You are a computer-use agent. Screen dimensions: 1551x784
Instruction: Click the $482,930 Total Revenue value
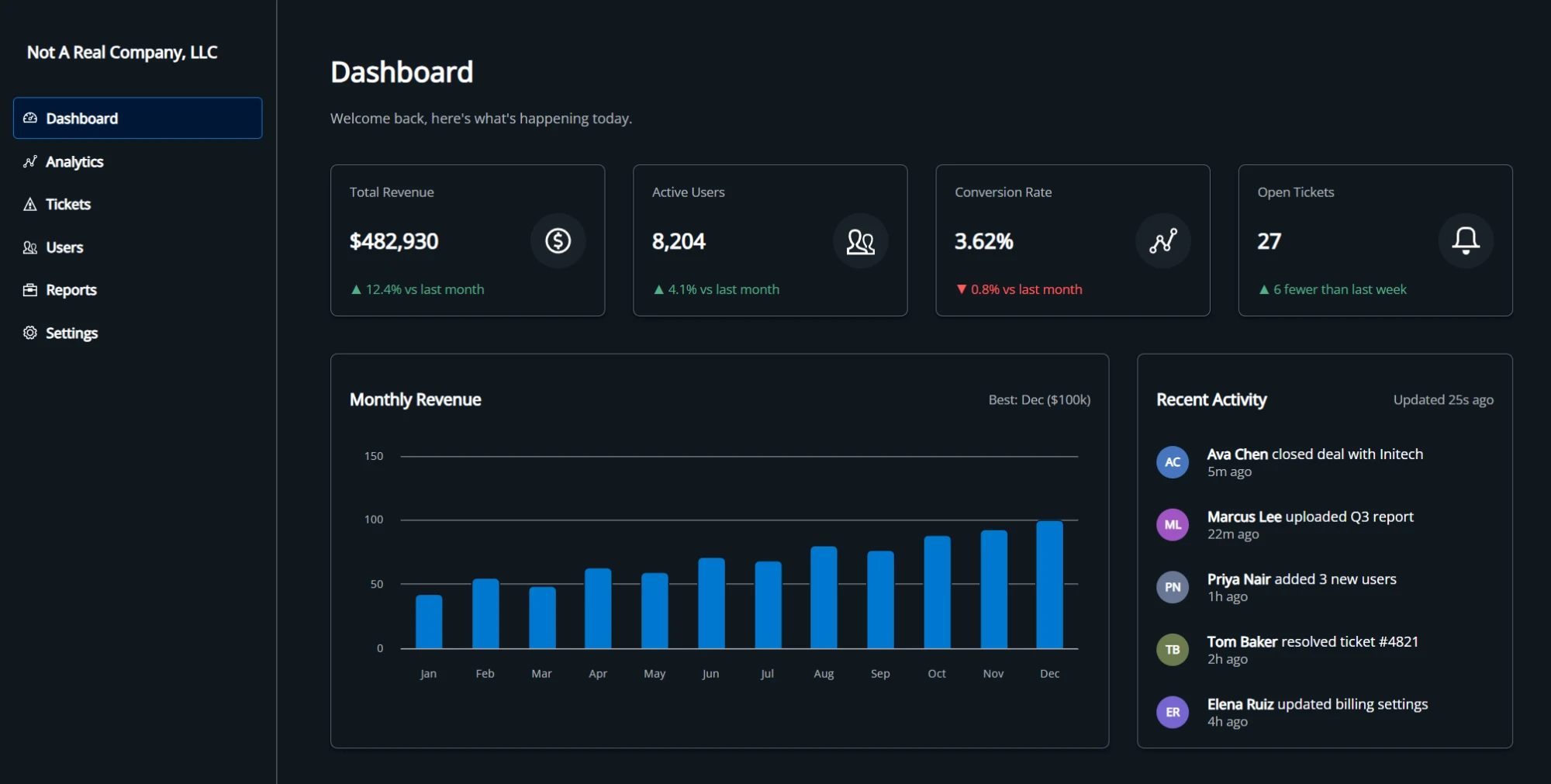click(394, 241)
